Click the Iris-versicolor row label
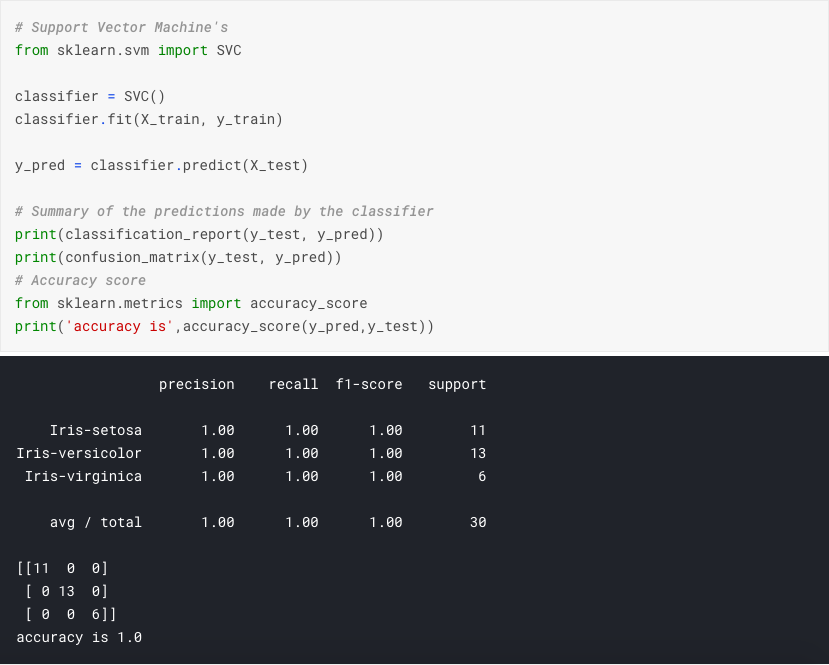This screenshot has height=665, width=829. (79, 453)
